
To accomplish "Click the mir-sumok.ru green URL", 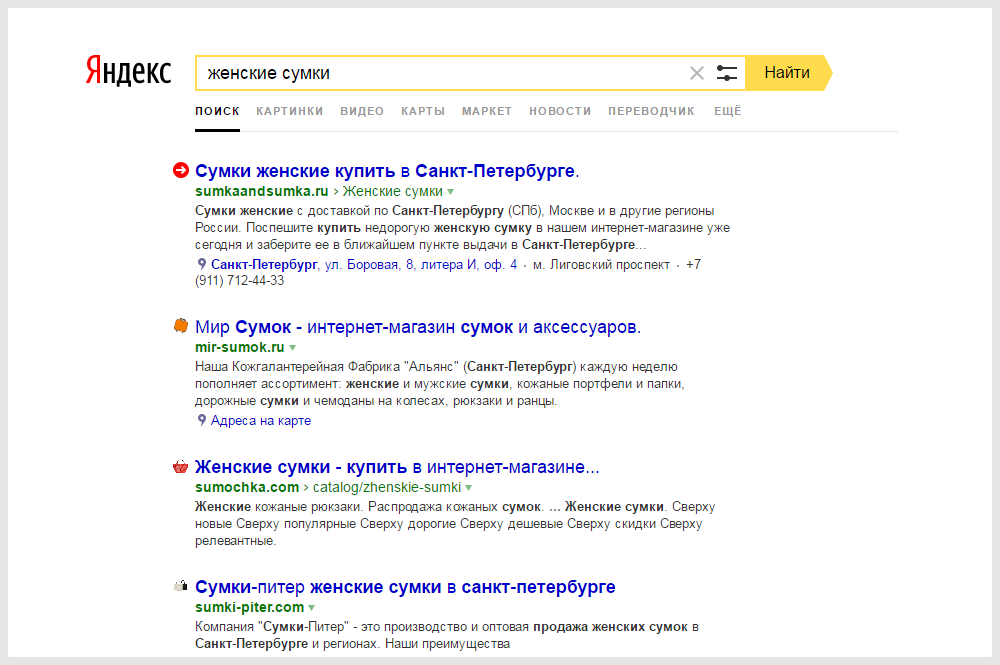I will click(x=240, y=347).
